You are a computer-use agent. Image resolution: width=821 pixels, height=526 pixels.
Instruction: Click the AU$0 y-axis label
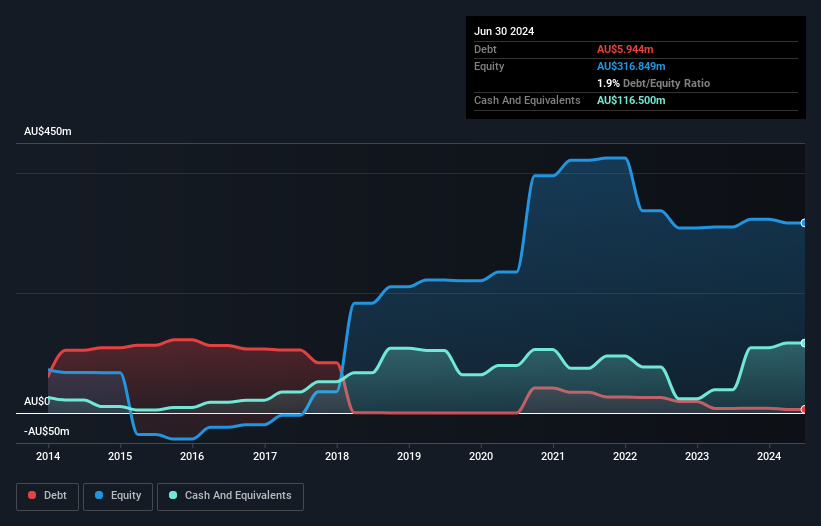37,401
